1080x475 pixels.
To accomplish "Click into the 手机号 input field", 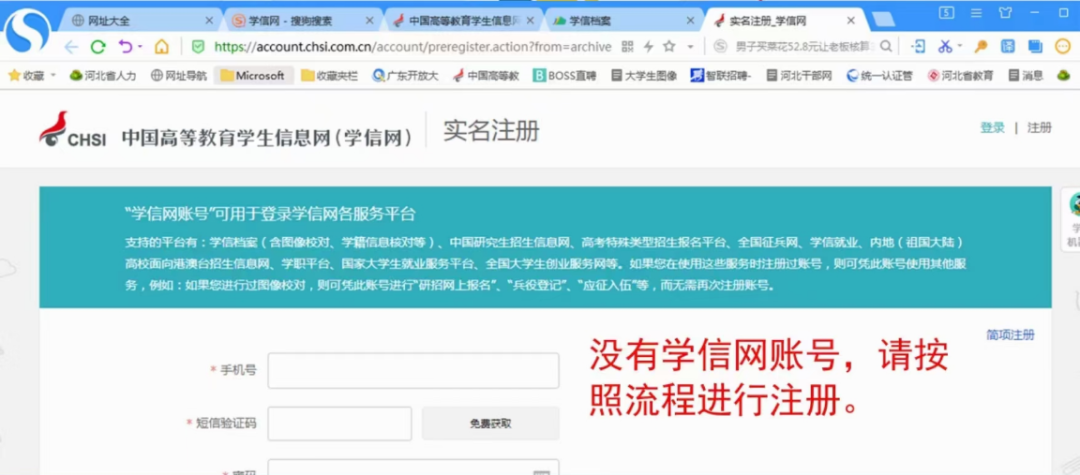I will point(413,370).
